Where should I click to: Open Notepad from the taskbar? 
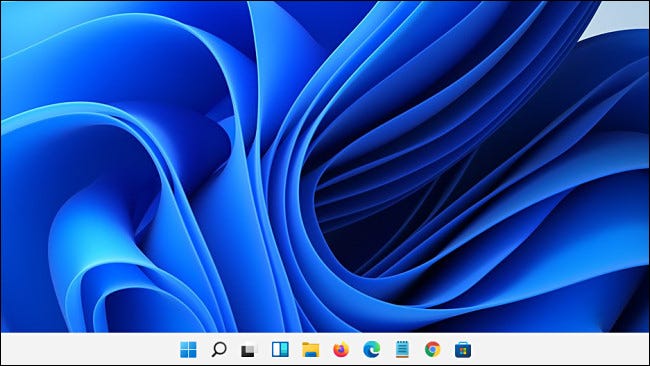point(402,349)
